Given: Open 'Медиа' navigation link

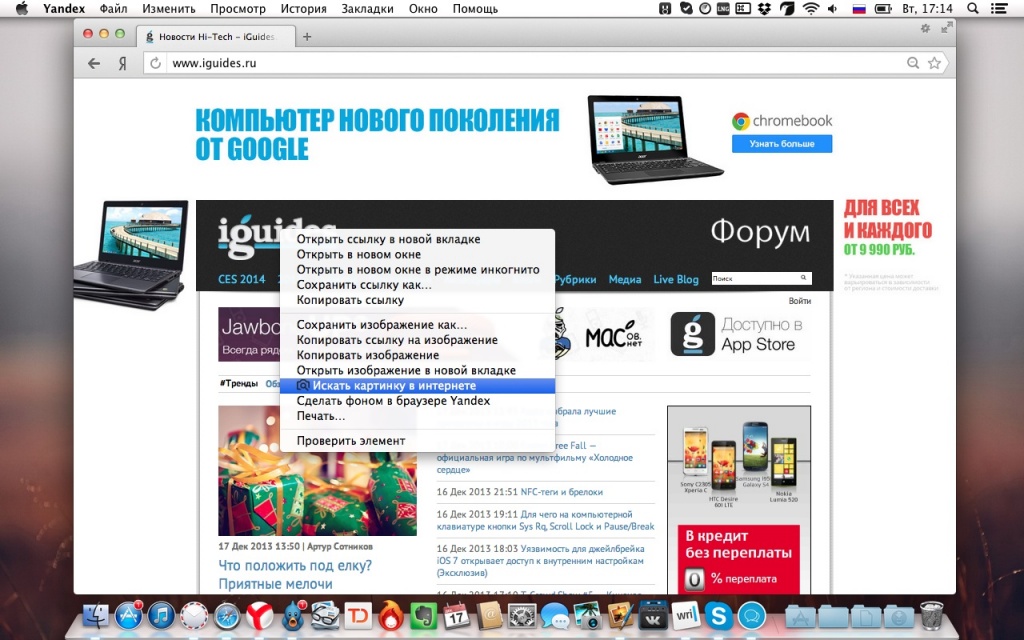Looking at the screenshot, I should [625, 279].
